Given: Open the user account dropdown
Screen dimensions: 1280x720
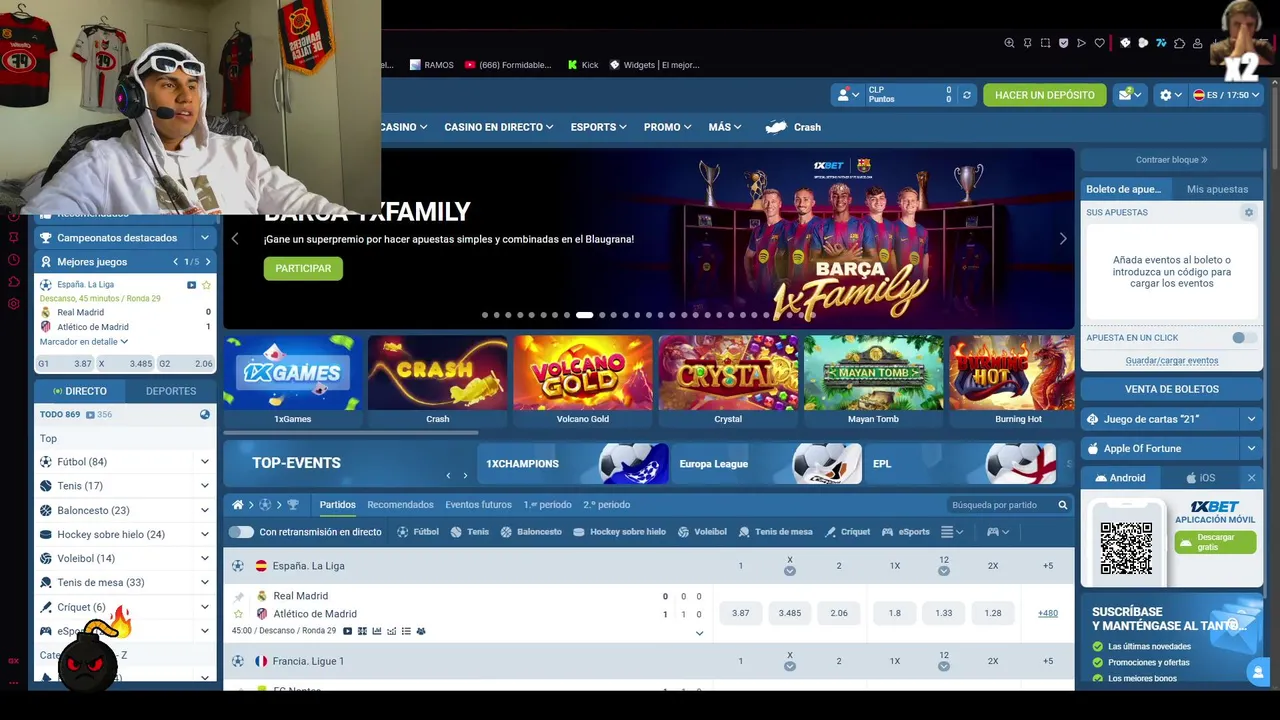Looking at the screenshot, I should pyautogui.click(x=848, y=95).
